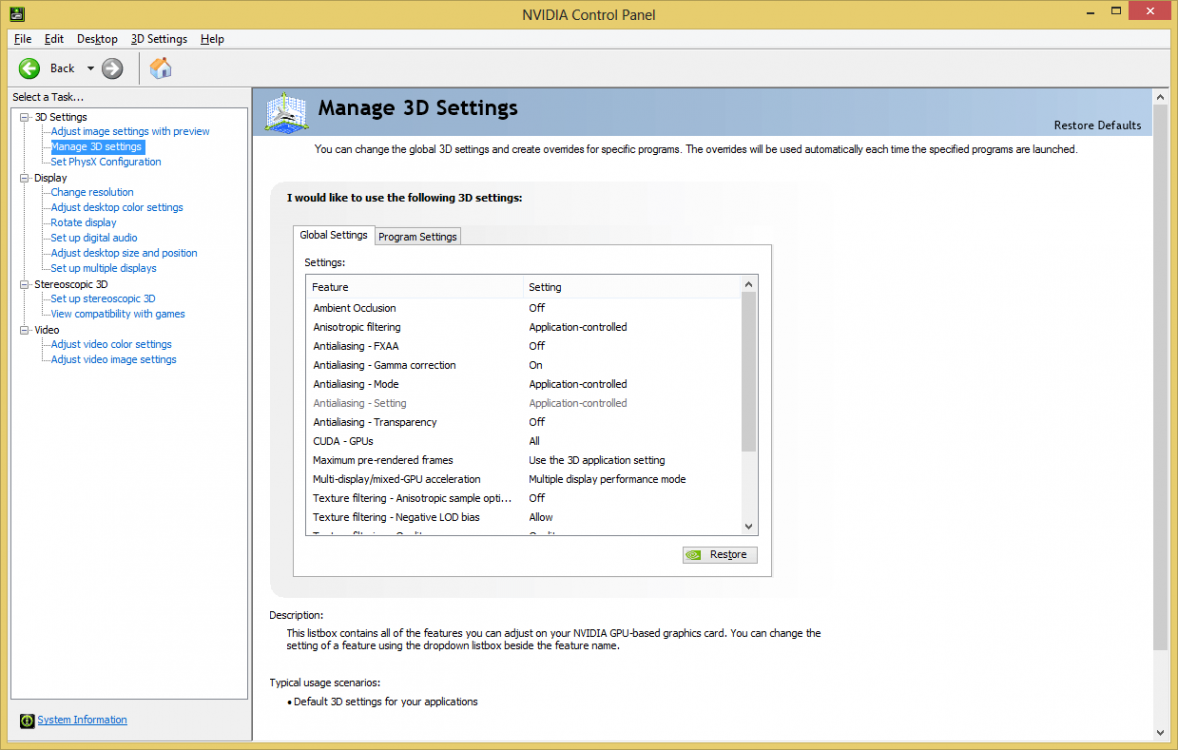Screen dimensions: 1178x750
Task: Open Rotate display task
Action: click(83, 222)
